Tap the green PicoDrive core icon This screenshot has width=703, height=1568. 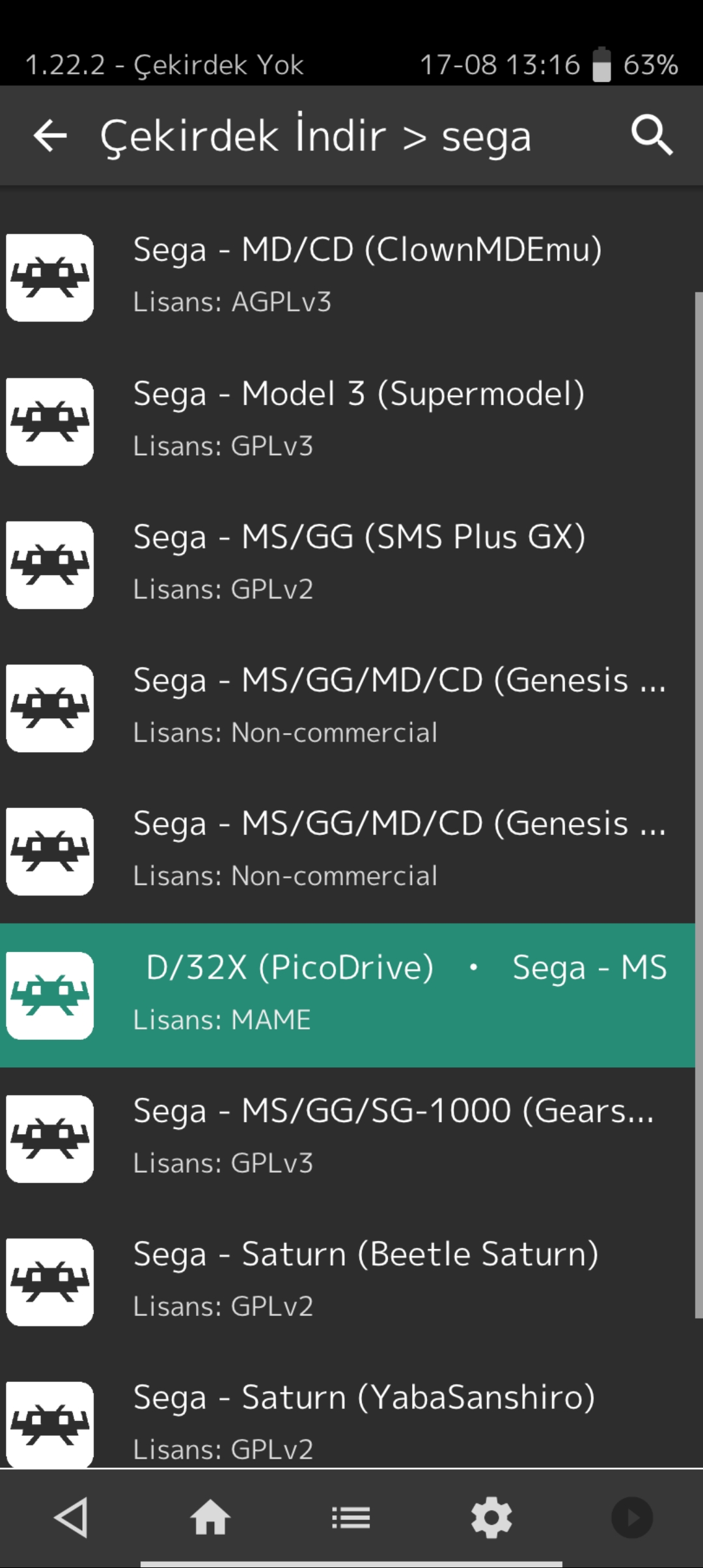pyautogui.click(x=49, y=995)
